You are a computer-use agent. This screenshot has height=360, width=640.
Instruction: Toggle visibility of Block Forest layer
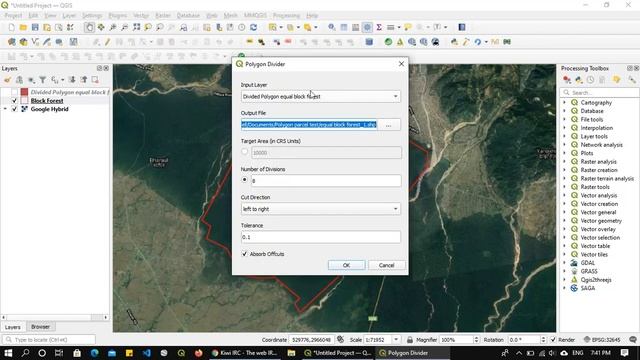[x=15, y=101]
